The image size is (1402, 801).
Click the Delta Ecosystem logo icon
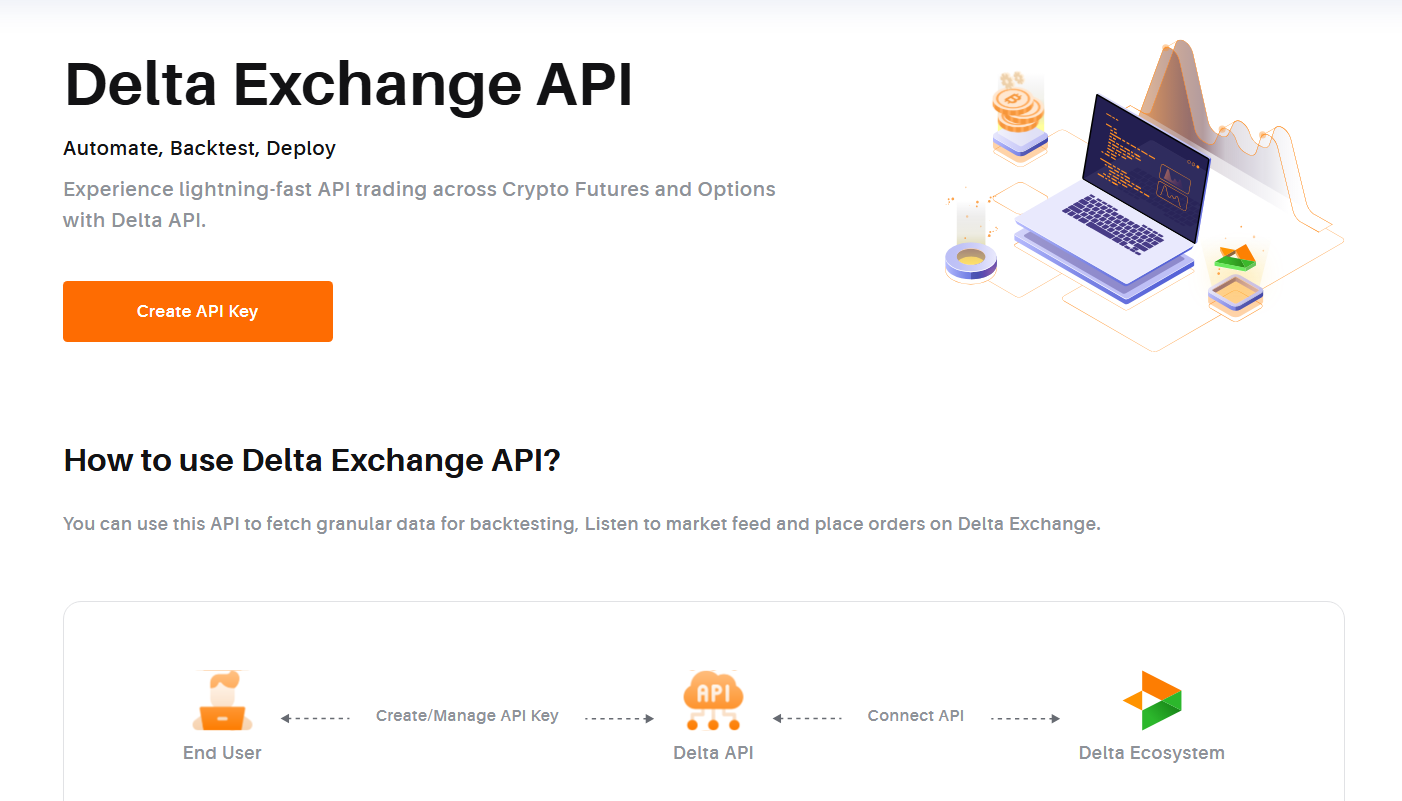[1152, 700]
